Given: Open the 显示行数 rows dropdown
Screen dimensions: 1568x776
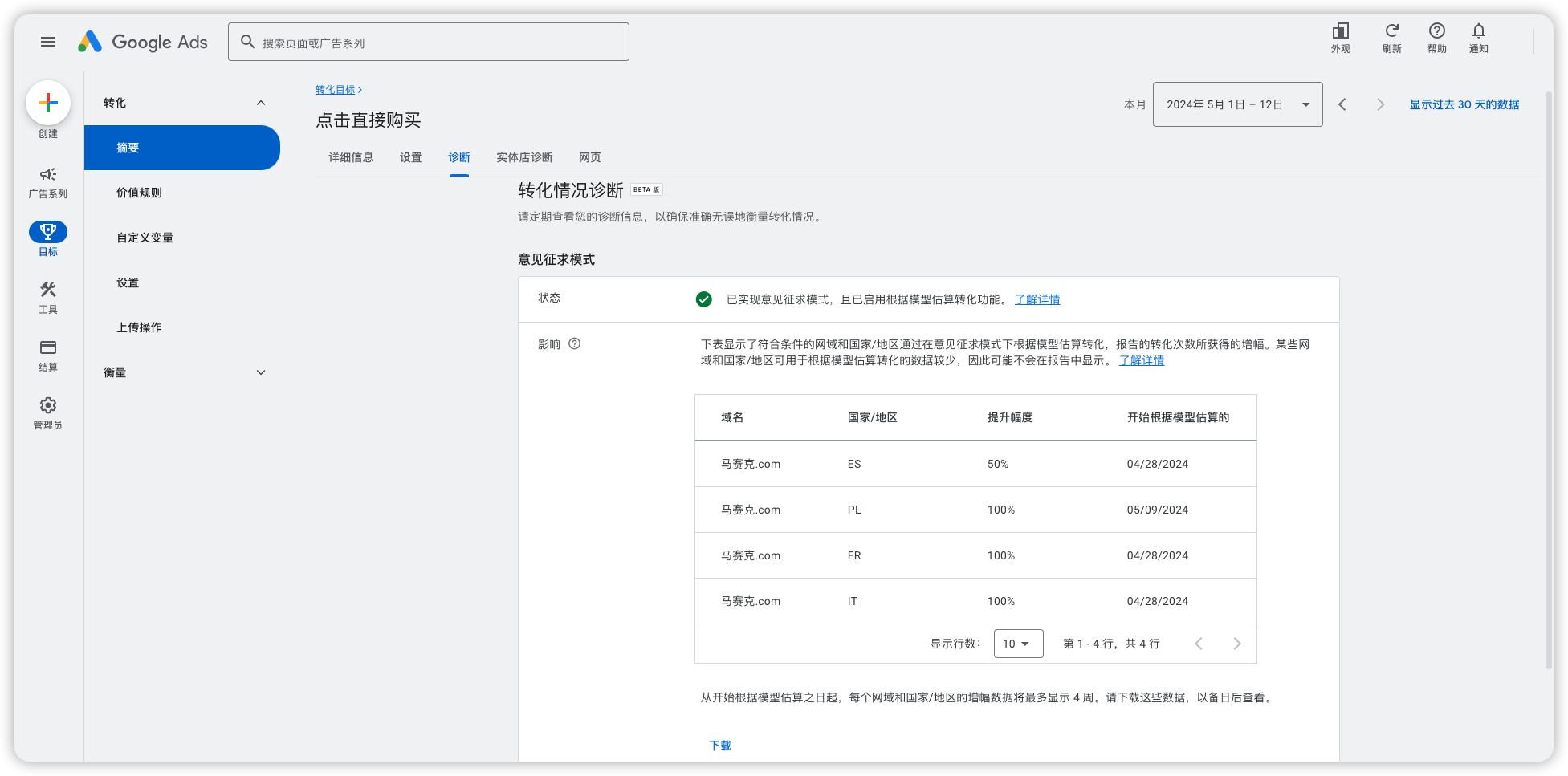Looking at the screenshot, I should [1018, 644].
